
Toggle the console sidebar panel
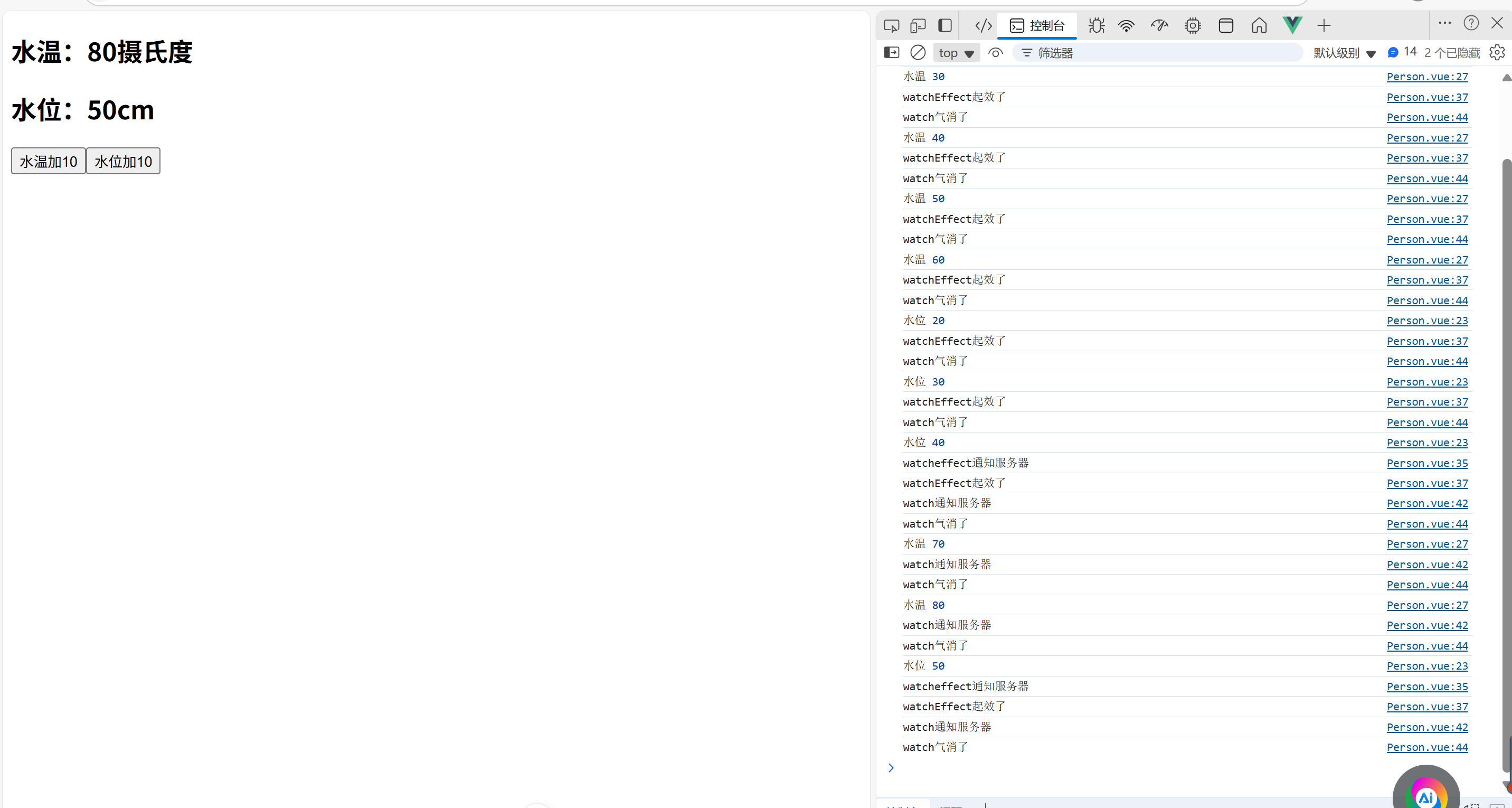pos(891,53)
